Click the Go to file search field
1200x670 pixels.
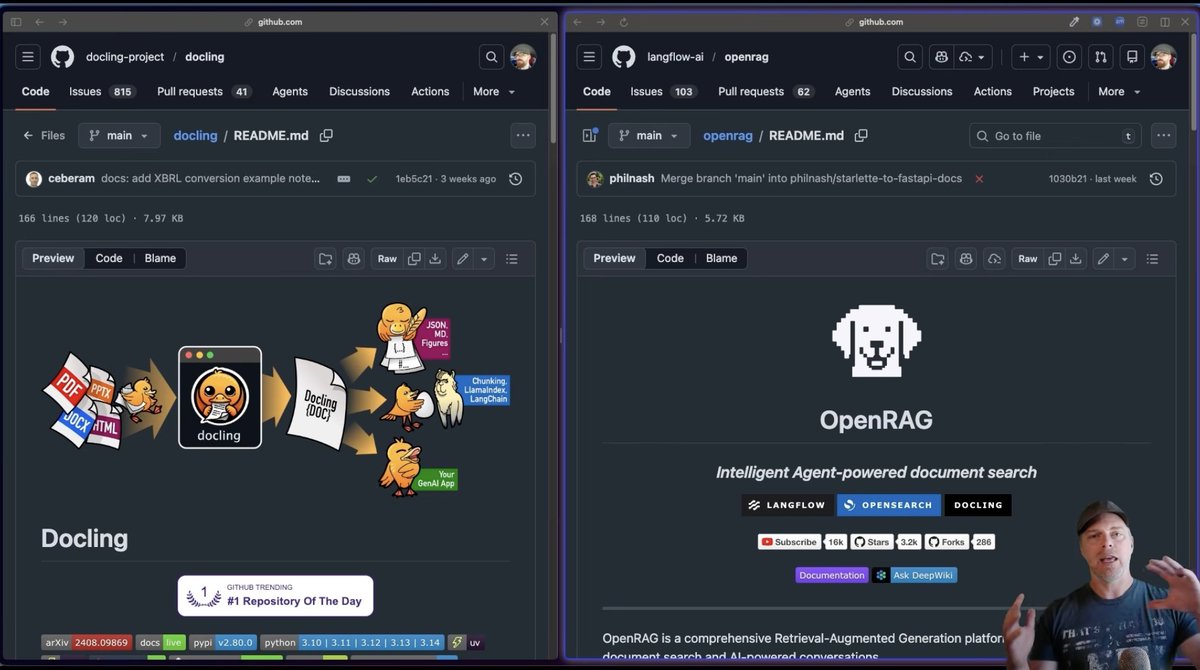(x=1056, y=136)
